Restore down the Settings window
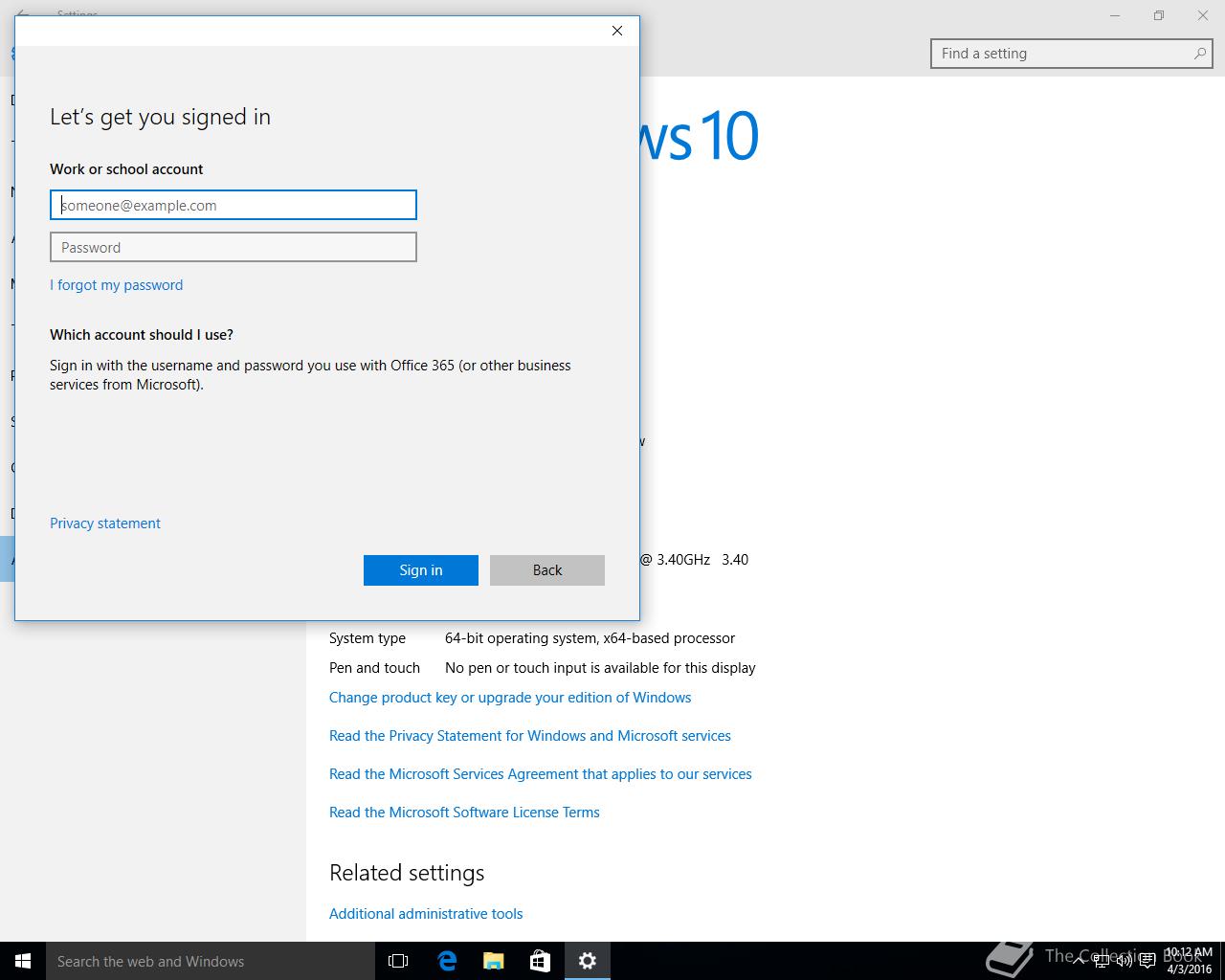Image resolution: width=1225 pixels, height=980 pixels. 1159,15
